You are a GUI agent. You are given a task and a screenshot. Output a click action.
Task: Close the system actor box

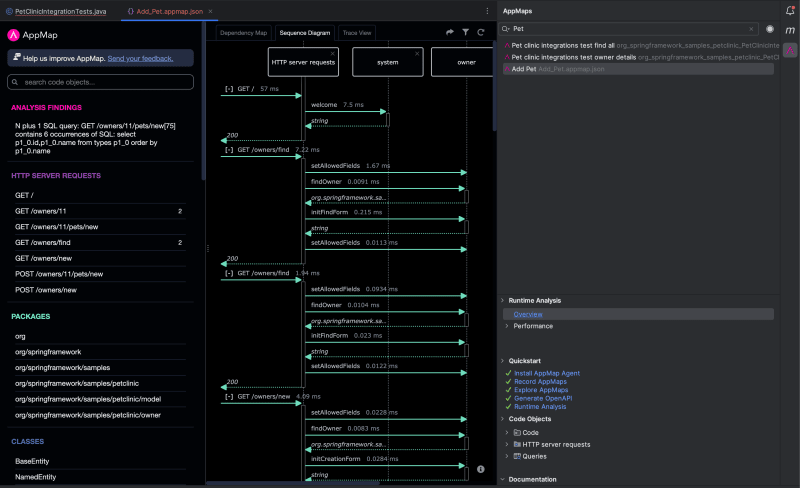click(x=417, y=53)
